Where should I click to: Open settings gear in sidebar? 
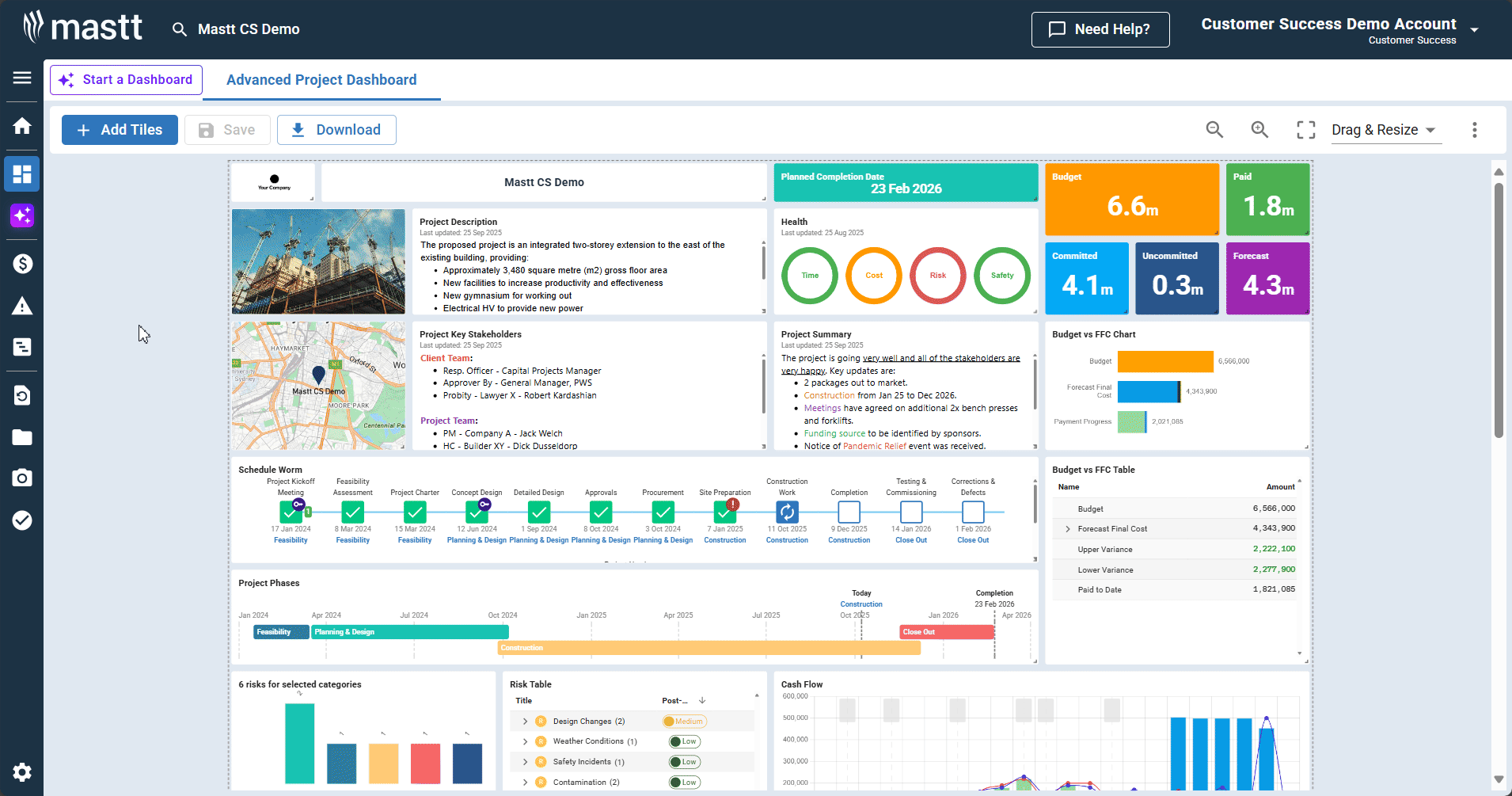[x=22, y=772]
